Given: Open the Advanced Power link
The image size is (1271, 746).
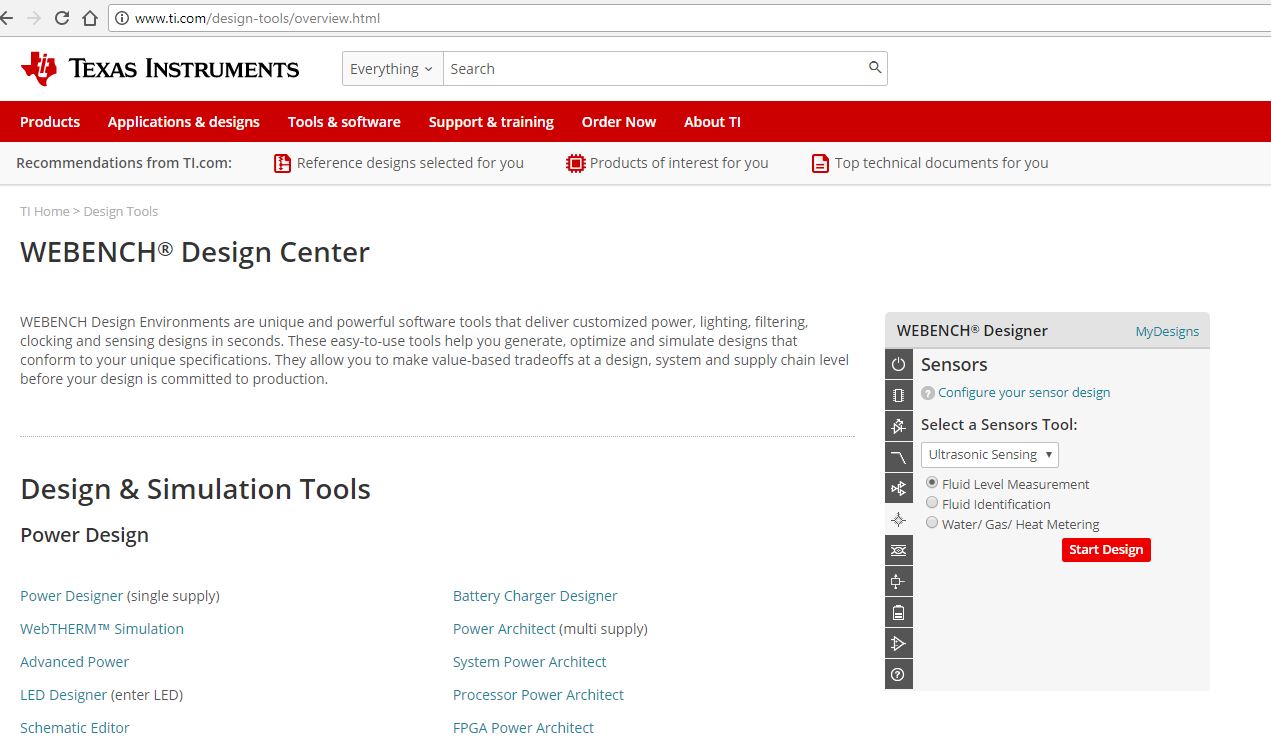Looking at the screenshot, I should (74, 662).
